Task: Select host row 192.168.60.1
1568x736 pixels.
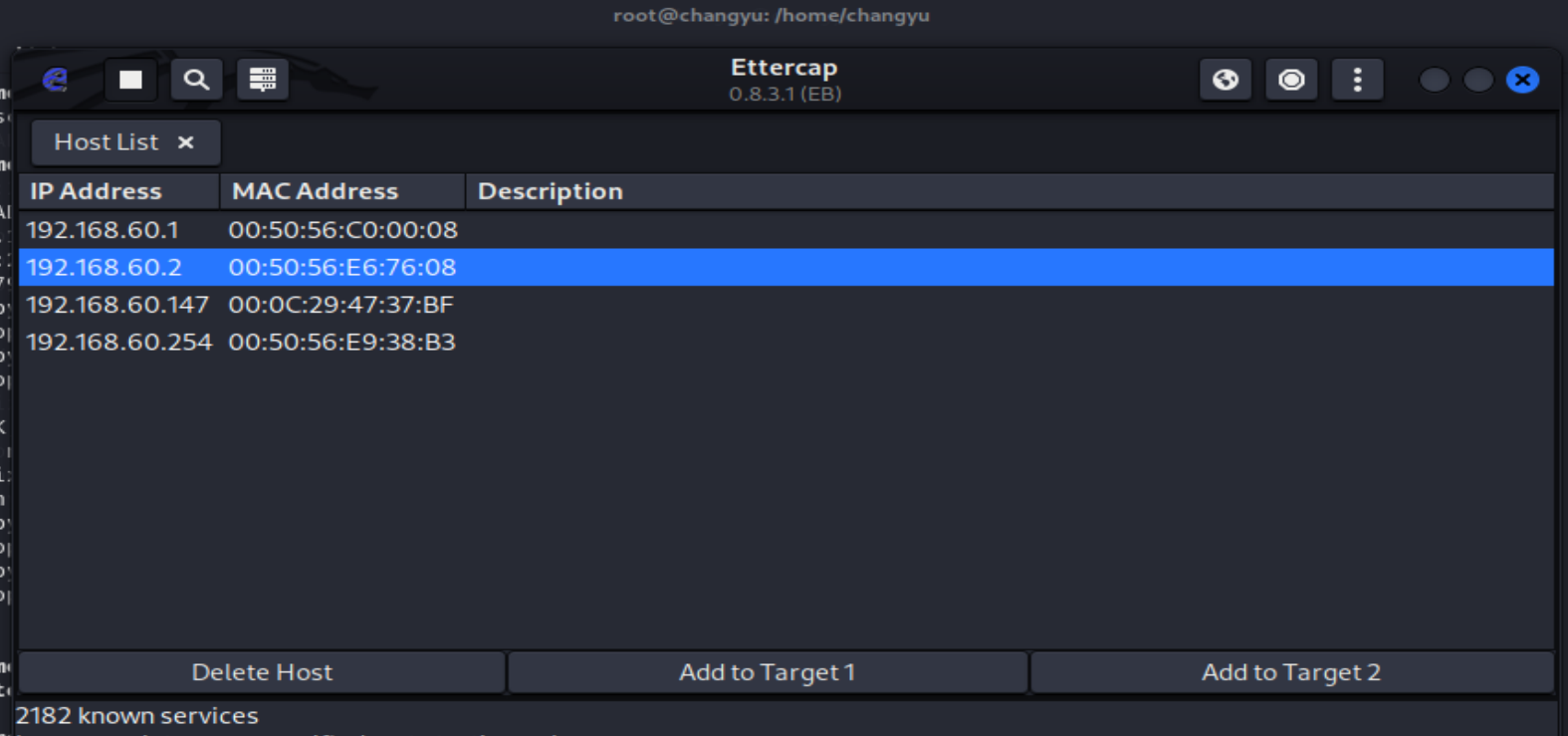Action: (x=786, y=230)
